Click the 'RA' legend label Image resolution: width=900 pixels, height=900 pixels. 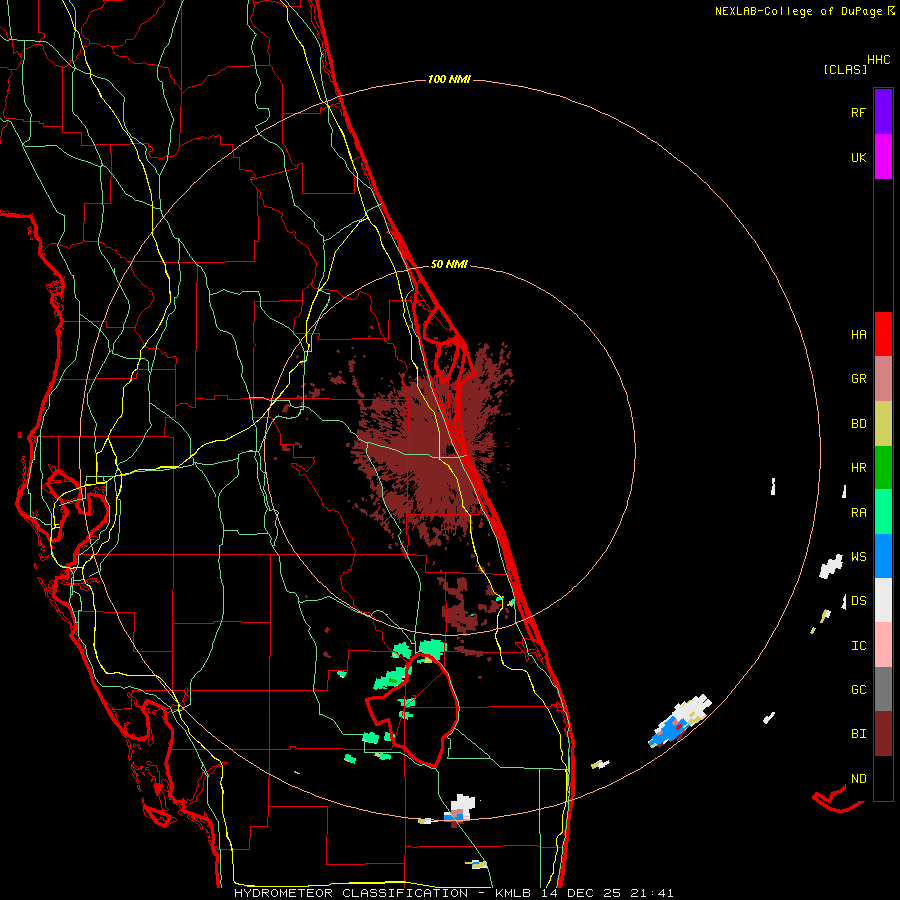[x=858, y=512]
